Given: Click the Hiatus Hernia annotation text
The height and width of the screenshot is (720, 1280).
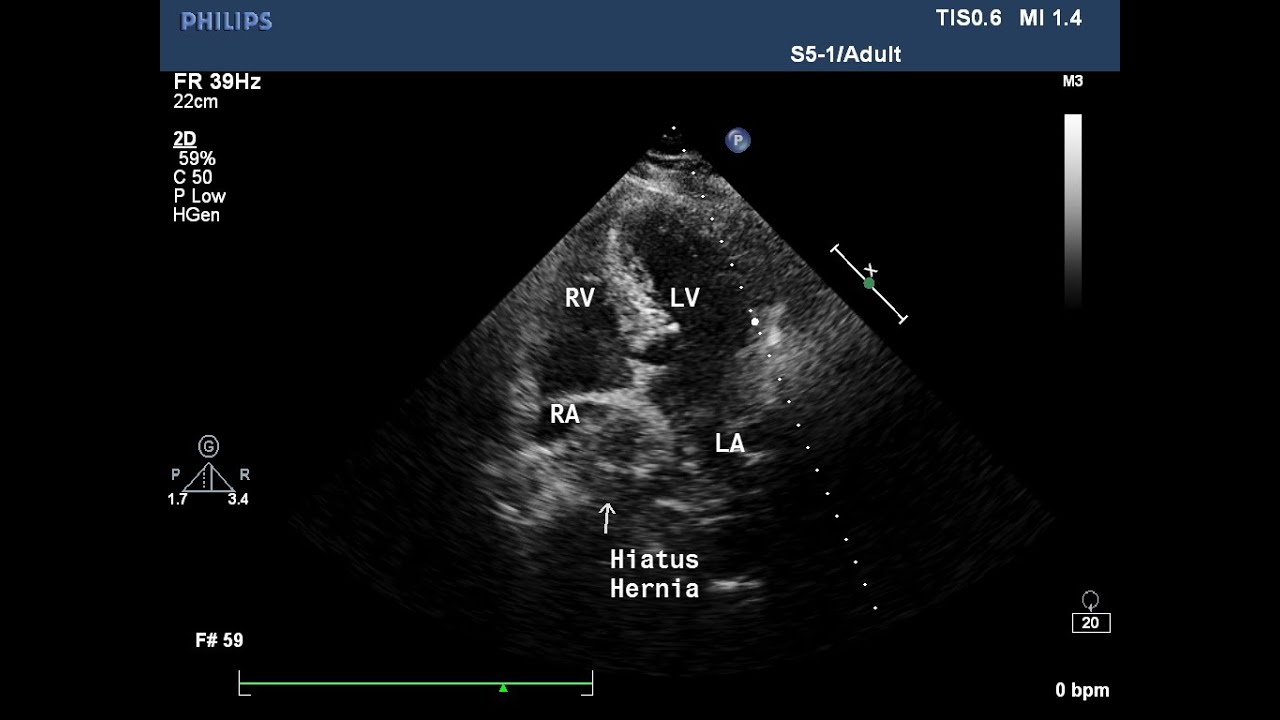Looking at the screenshot, I should click(x=655, y=574).
